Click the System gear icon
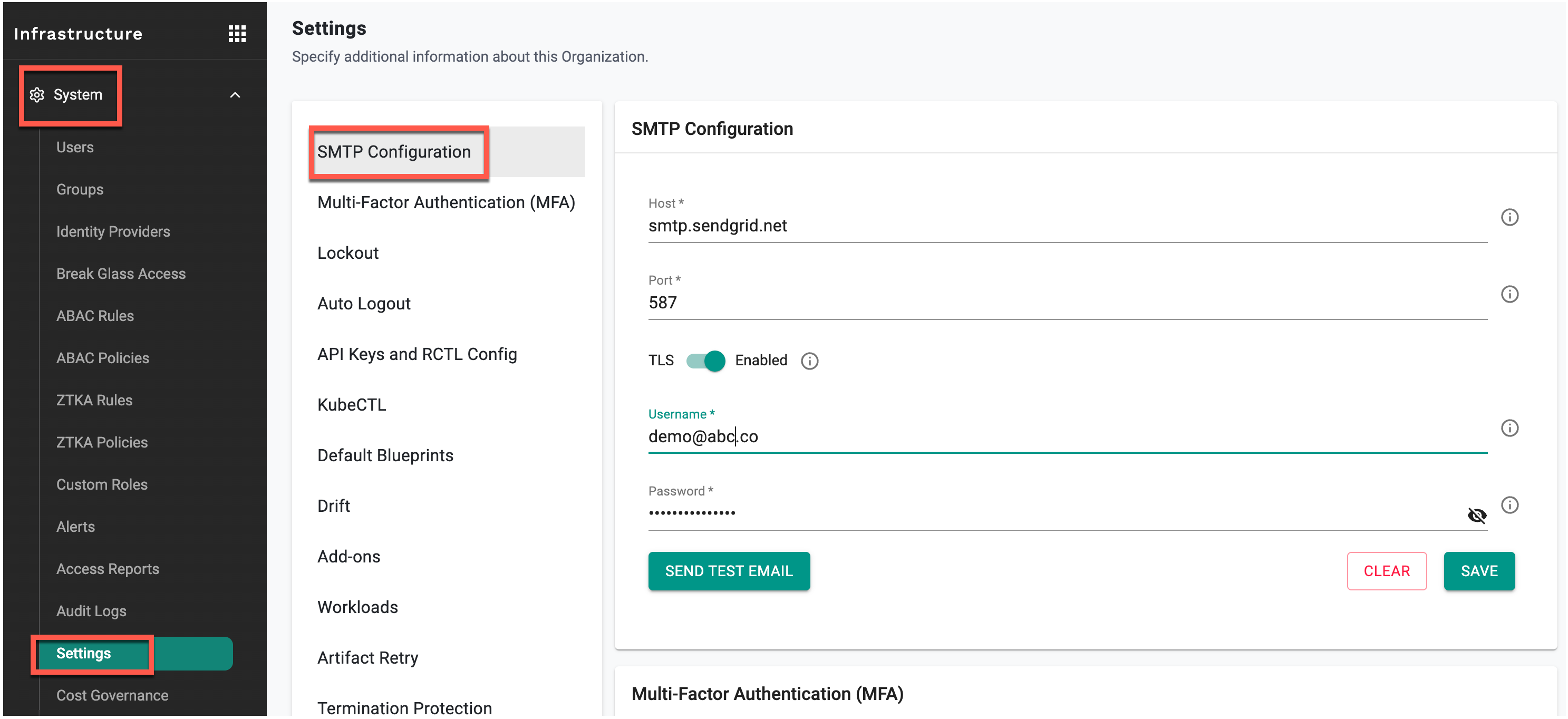The width and height of the screenshot is (1568, 719). (x=37, y=95)
